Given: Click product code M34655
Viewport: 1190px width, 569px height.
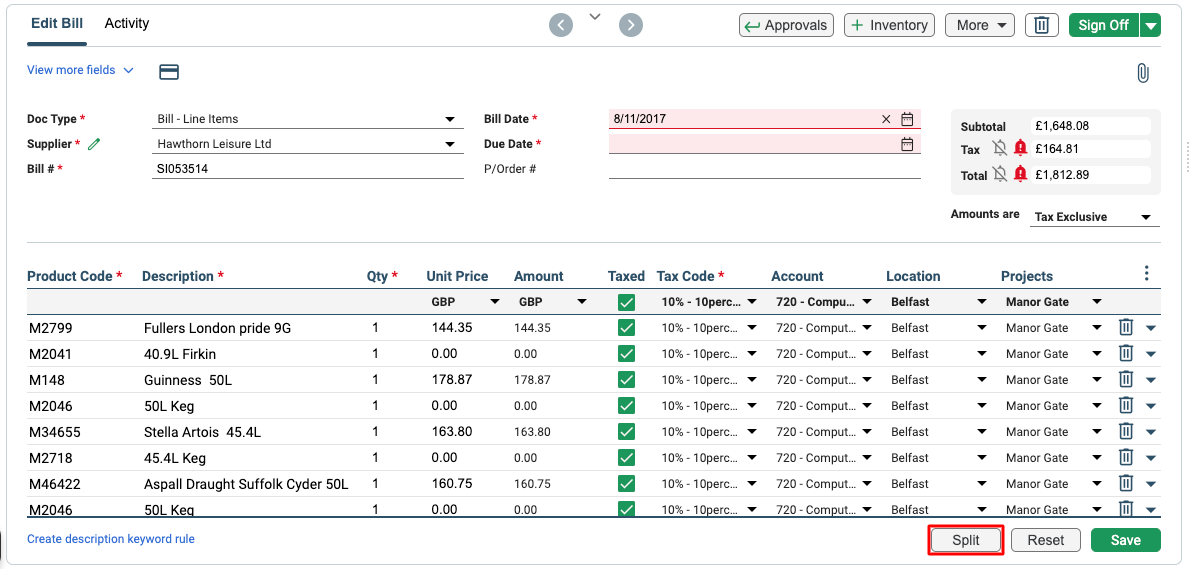Looking at the screenshot, I should click(55, 432).
